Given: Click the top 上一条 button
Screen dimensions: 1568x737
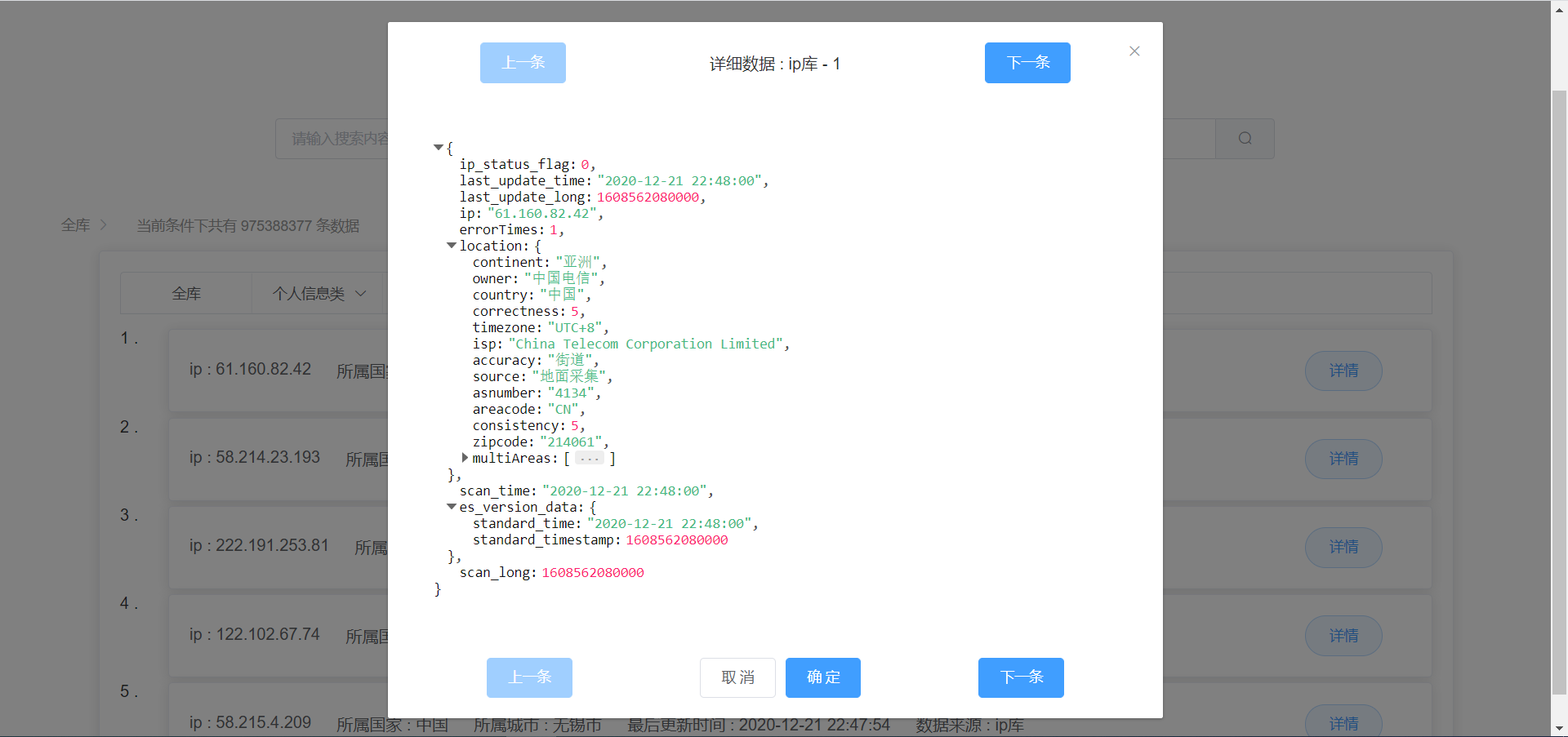Looking at the screenshot, I should point(523,63).
